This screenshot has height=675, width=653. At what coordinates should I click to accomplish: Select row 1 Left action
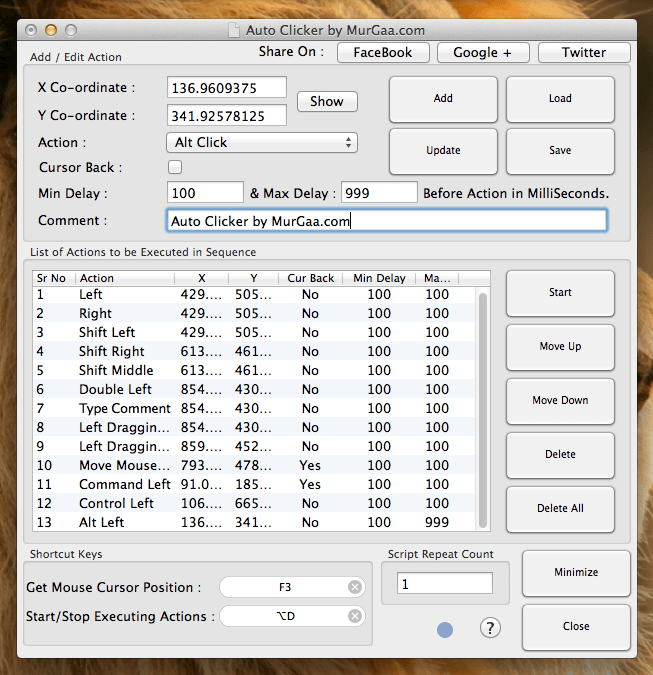click(254, 294)
